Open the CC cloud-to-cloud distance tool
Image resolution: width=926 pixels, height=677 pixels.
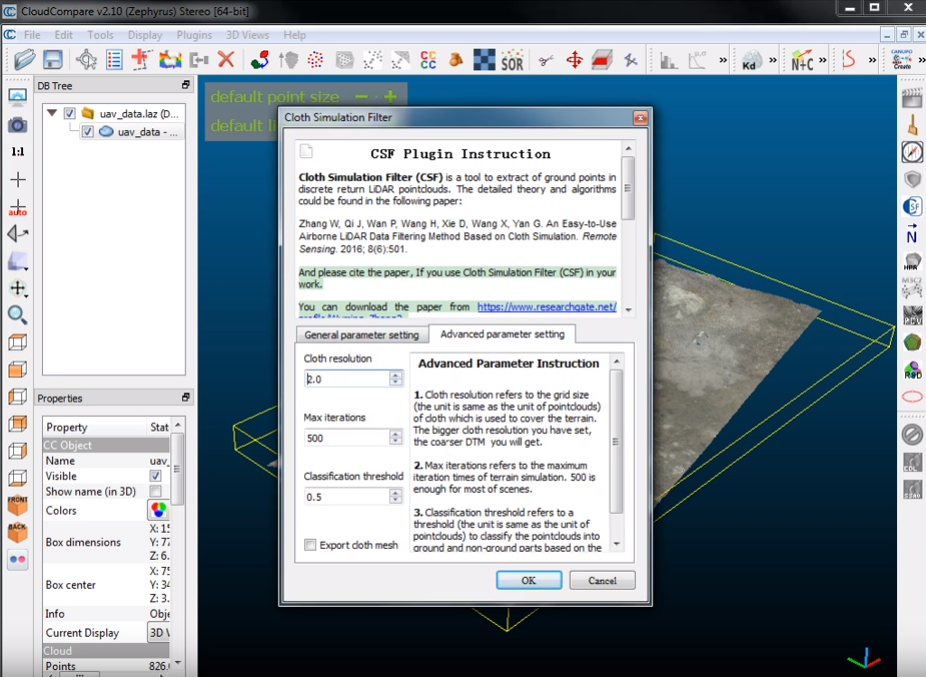(x=428, y=60)
